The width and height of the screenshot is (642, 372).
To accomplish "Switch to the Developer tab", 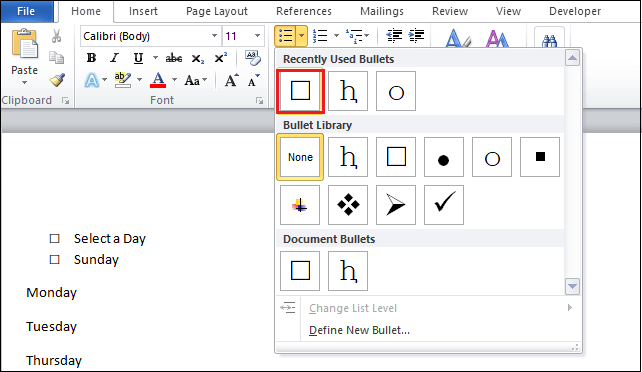I will 575,11.
